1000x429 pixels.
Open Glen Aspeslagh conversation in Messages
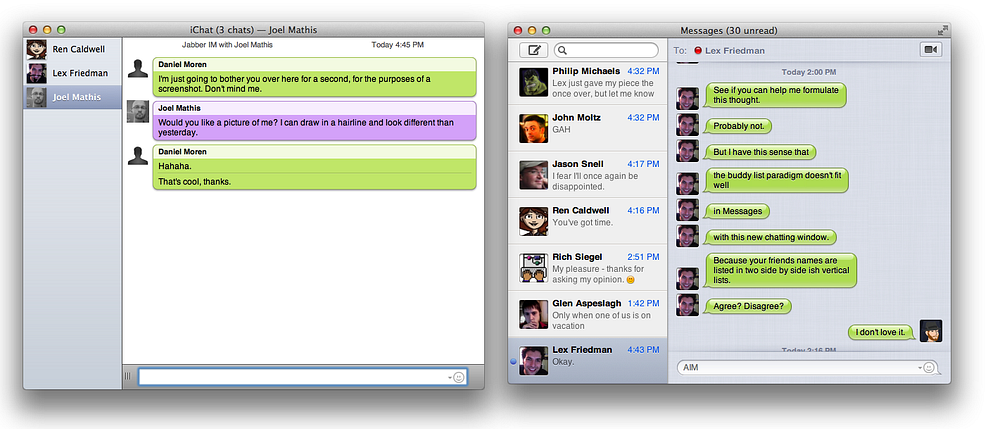coord(587,314)
